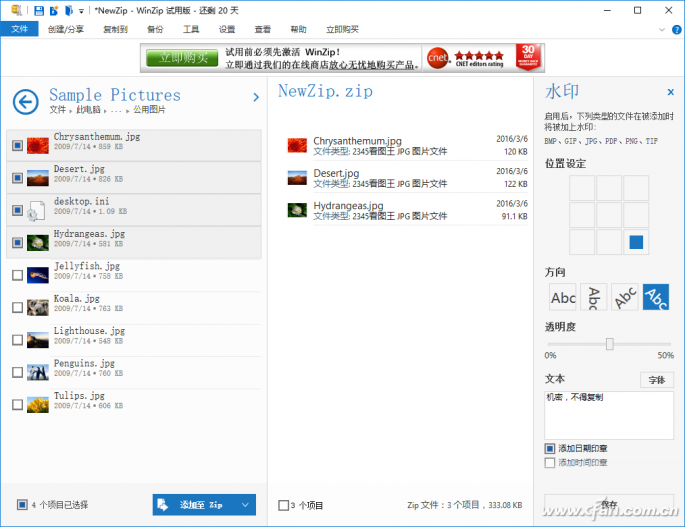Open the 帮助 ribbon tab
The width and height of the screenshot is (685, 527).
click(298, 29)
